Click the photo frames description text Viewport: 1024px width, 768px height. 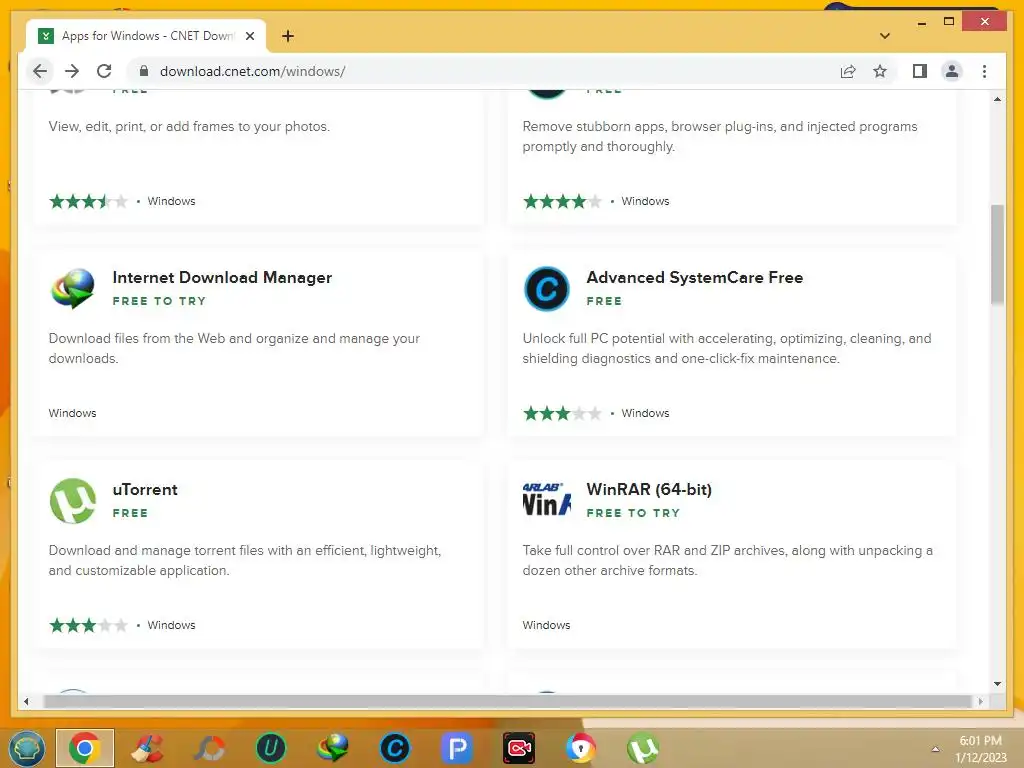point(189,126)
